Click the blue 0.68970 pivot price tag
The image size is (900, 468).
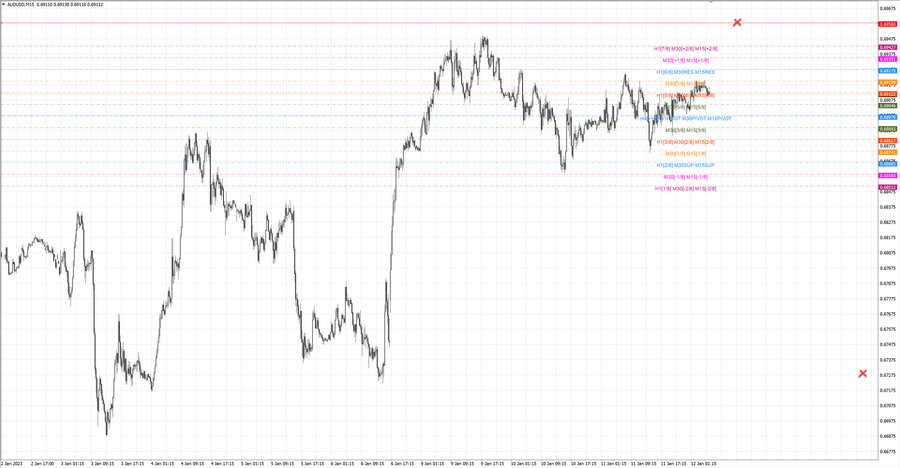tap(888, 117)
